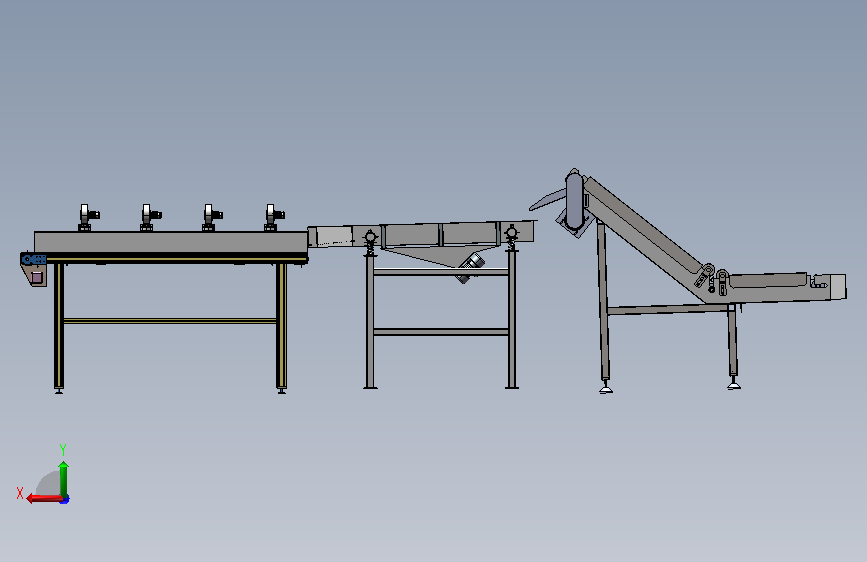Image resolution: width=867 pixels, height=562 pixels.
Task: Select the right leveling foot of inclined conveyor
Action: click(734, 384)
